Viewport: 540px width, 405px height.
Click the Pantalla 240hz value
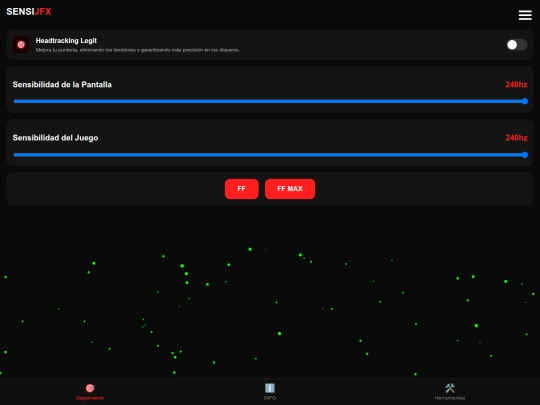coord(516,85)
